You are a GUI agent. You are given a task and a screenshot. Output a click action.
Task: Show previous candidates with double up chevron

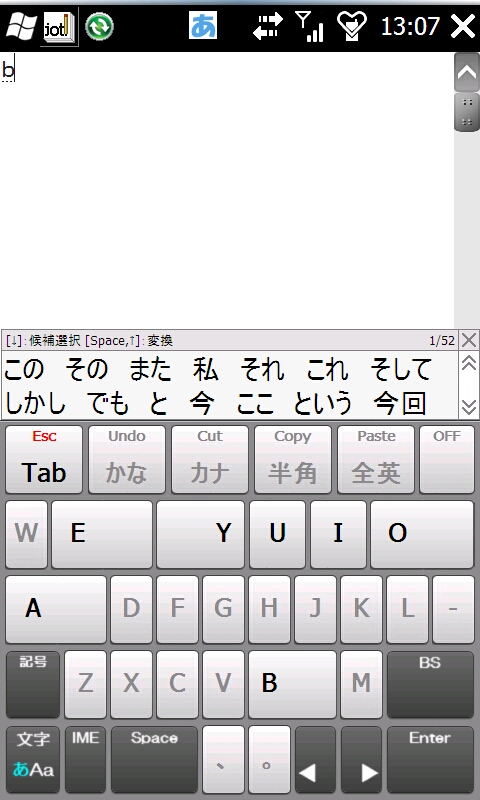[469, 362]
